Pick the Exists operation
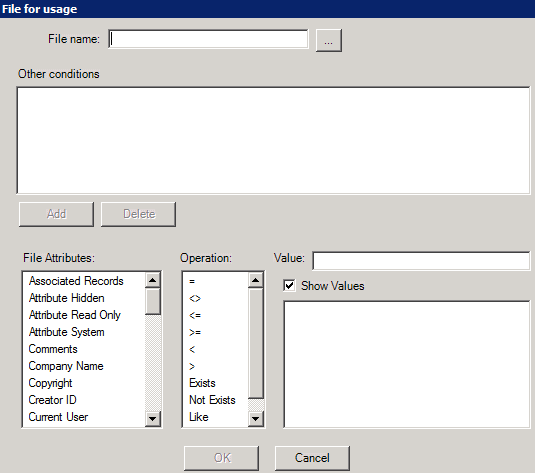The image size is (535, 473). click(x=202, y=383)
